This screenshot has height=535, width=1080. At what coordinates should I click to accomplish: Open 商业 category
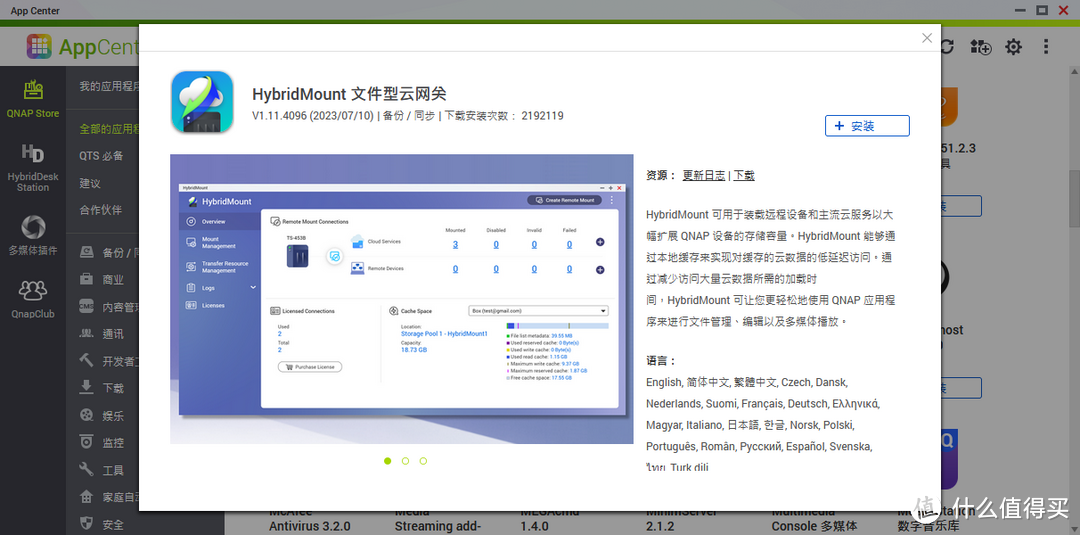click(x=102, y=280)
